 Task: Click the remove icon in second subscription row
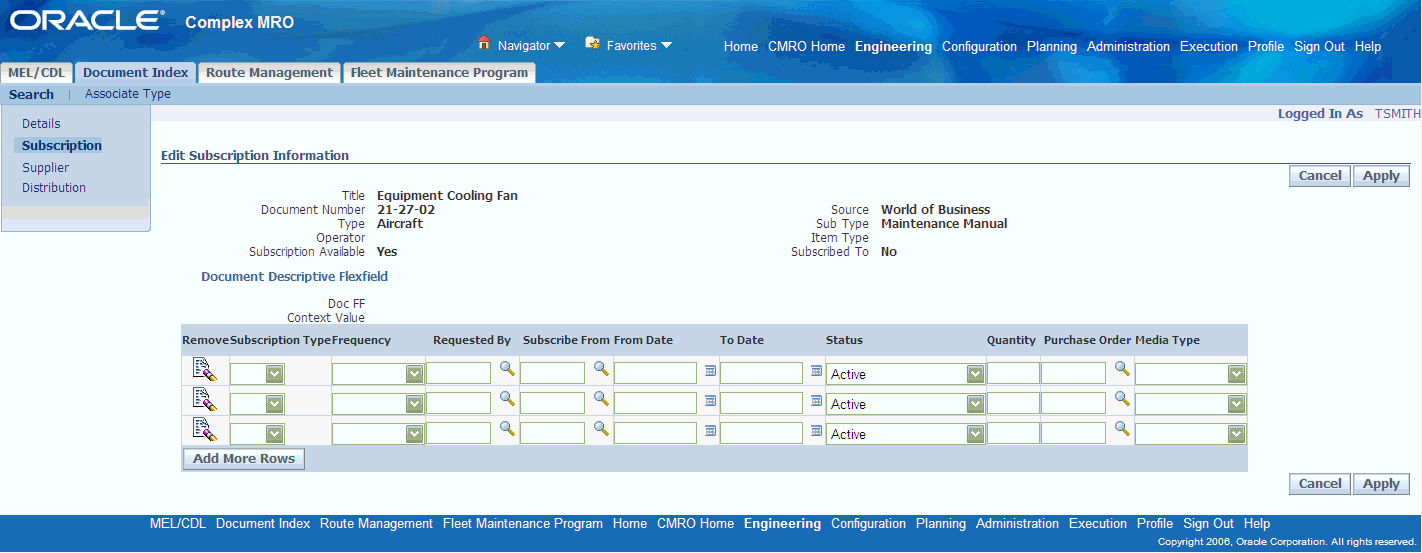(x=205, y=400)
